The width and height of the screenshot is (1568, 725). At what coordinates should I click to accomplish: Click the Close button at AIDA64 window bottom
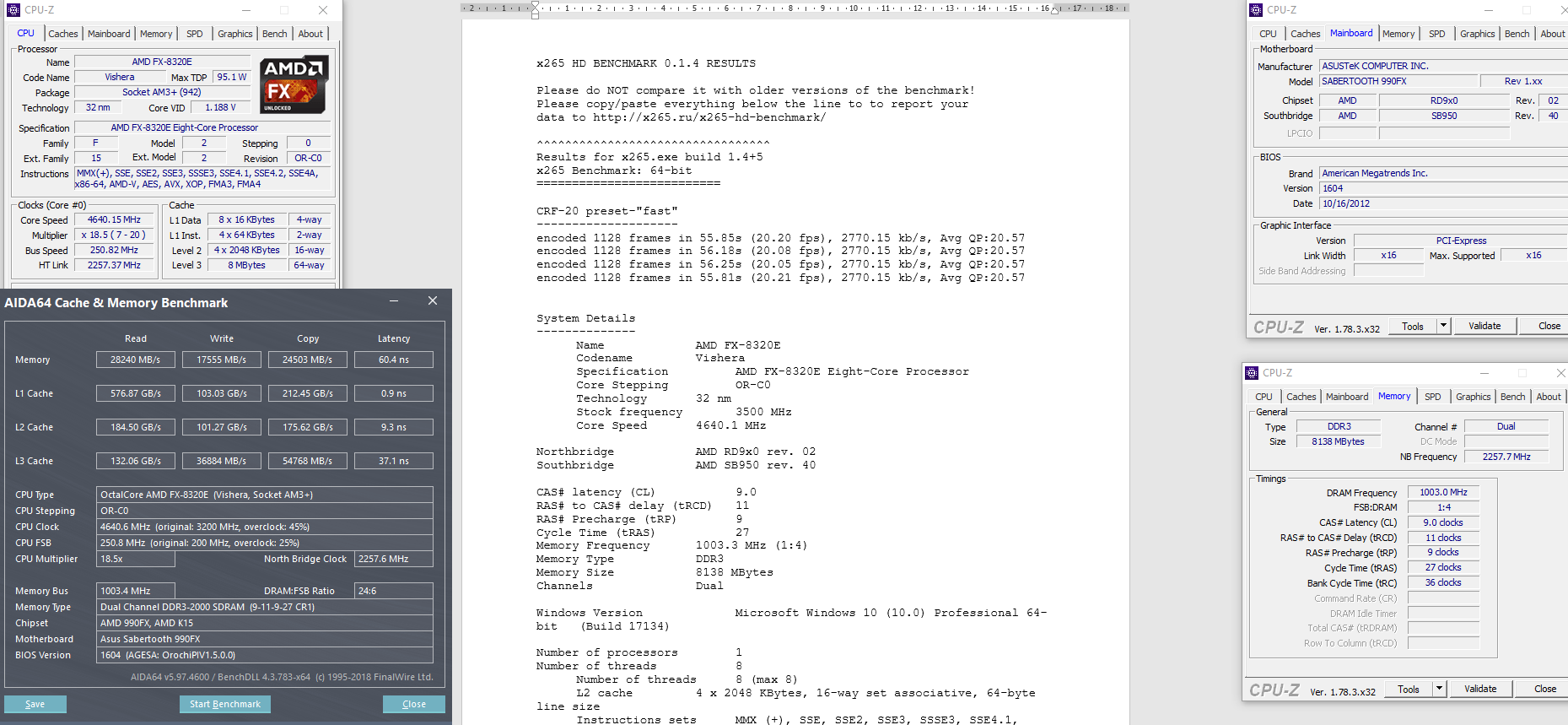click(414, 704)
